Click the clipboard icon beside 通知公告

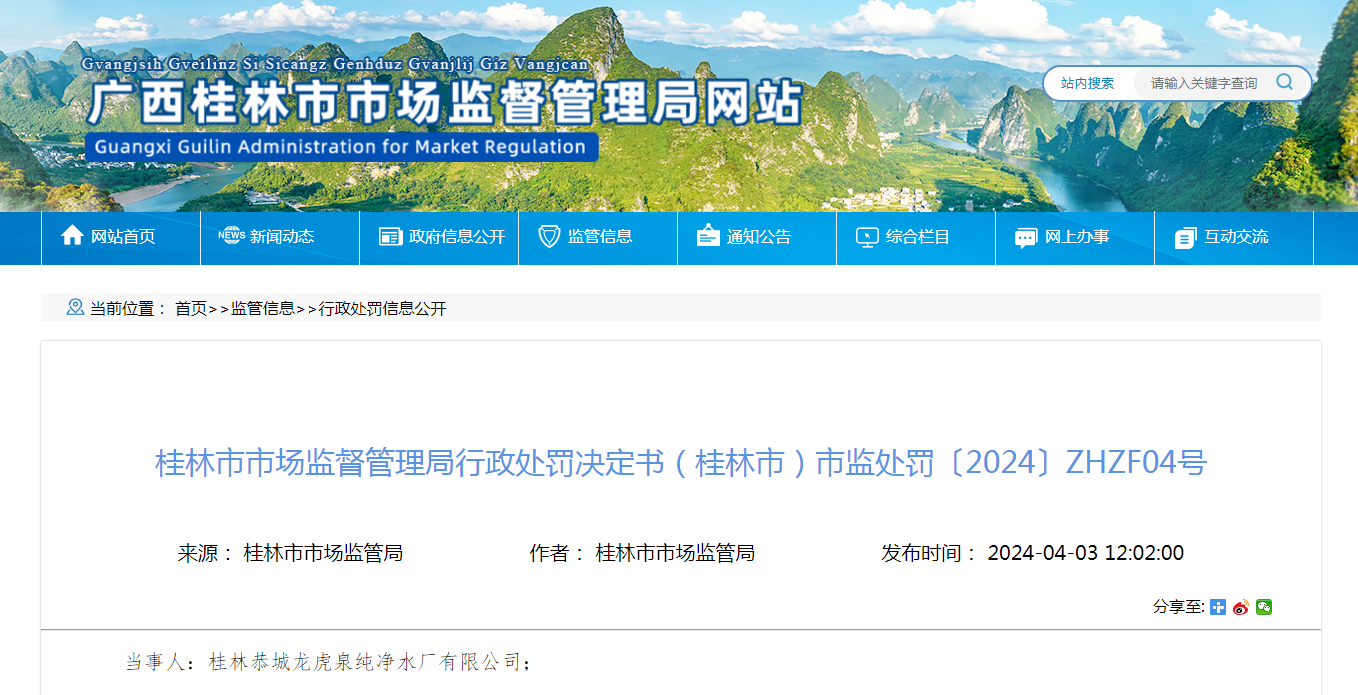pos(708,236)
